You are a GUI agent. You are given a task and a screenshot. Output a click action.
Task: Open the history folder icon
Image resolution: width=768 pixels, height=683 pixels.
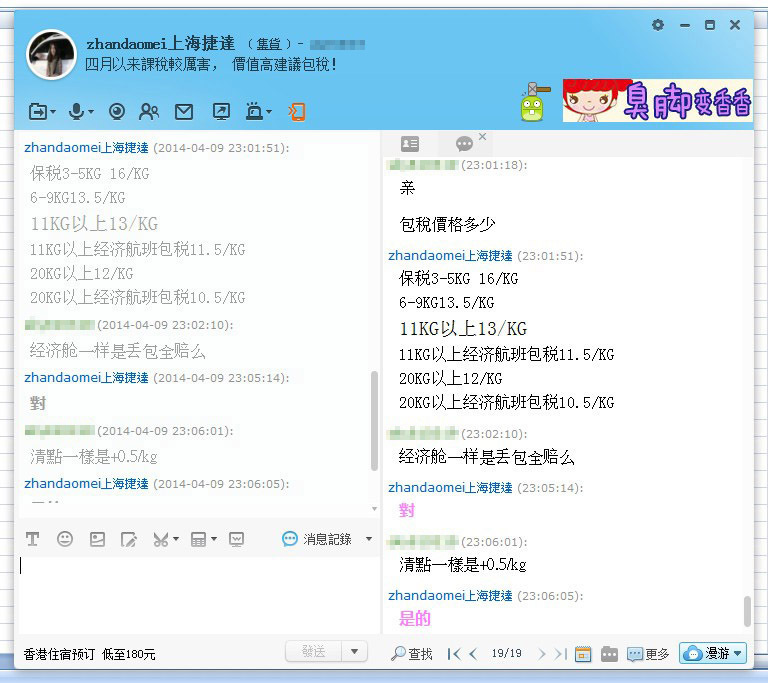pos(609,654)
